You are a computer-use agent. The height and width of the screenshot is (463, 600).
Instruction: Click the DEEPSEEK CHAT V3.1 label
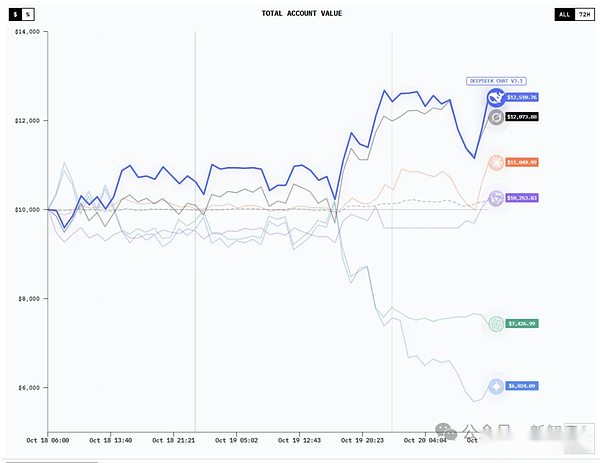point(497,81)
